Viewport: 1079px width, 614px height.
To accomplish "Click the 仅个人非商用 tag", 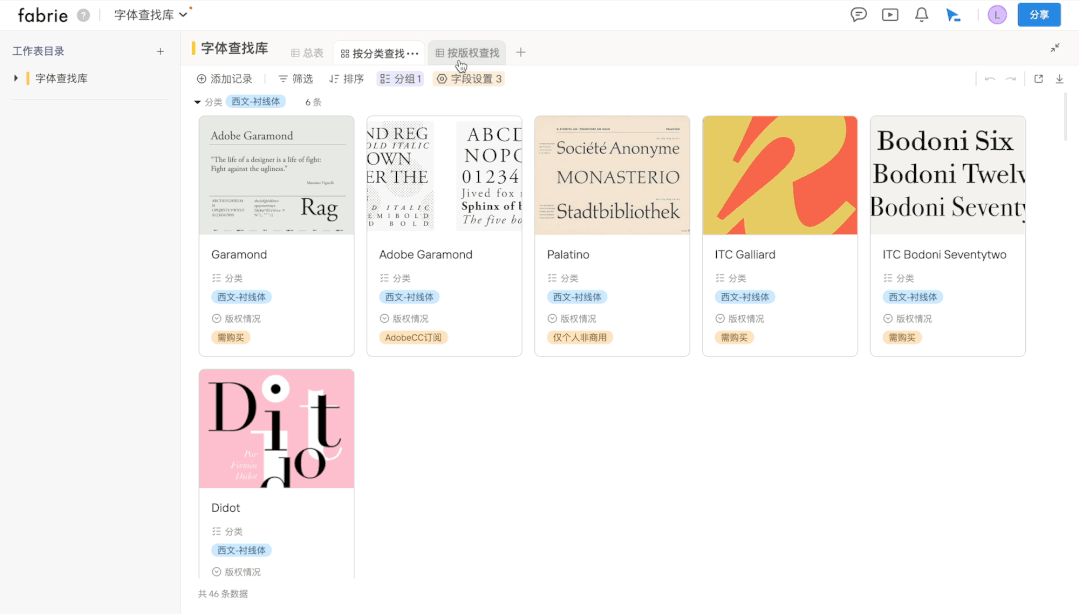I will pos(580,338).
